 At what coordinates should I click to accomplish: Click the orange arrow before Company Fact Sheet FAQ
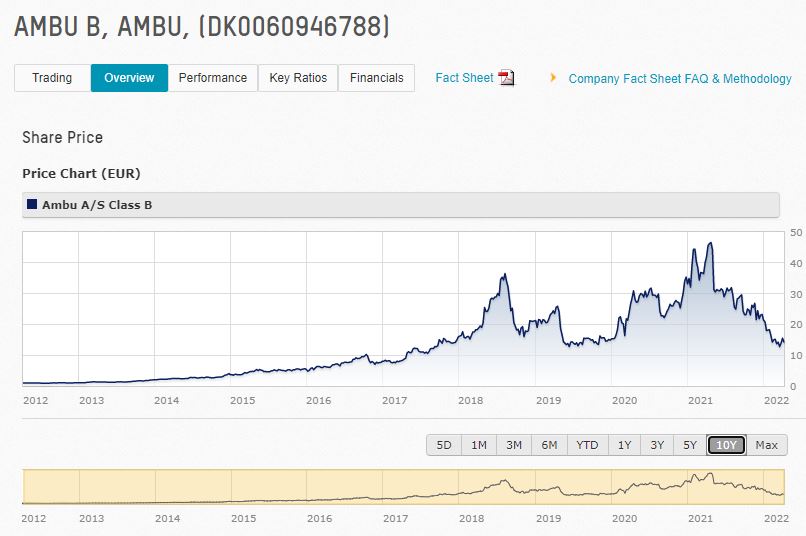553,77
